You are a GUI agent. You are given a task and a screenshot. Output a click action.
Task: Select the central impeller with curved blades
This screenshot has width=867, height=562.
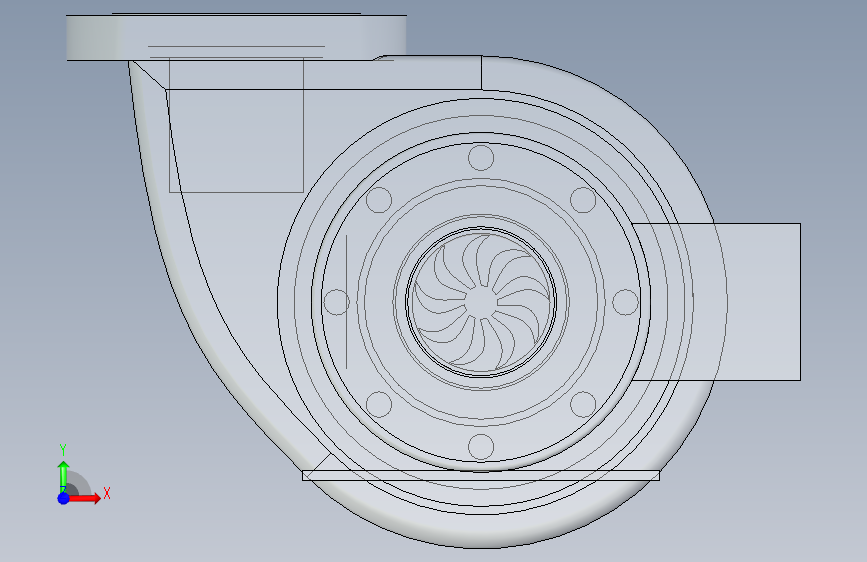(481, 302)
